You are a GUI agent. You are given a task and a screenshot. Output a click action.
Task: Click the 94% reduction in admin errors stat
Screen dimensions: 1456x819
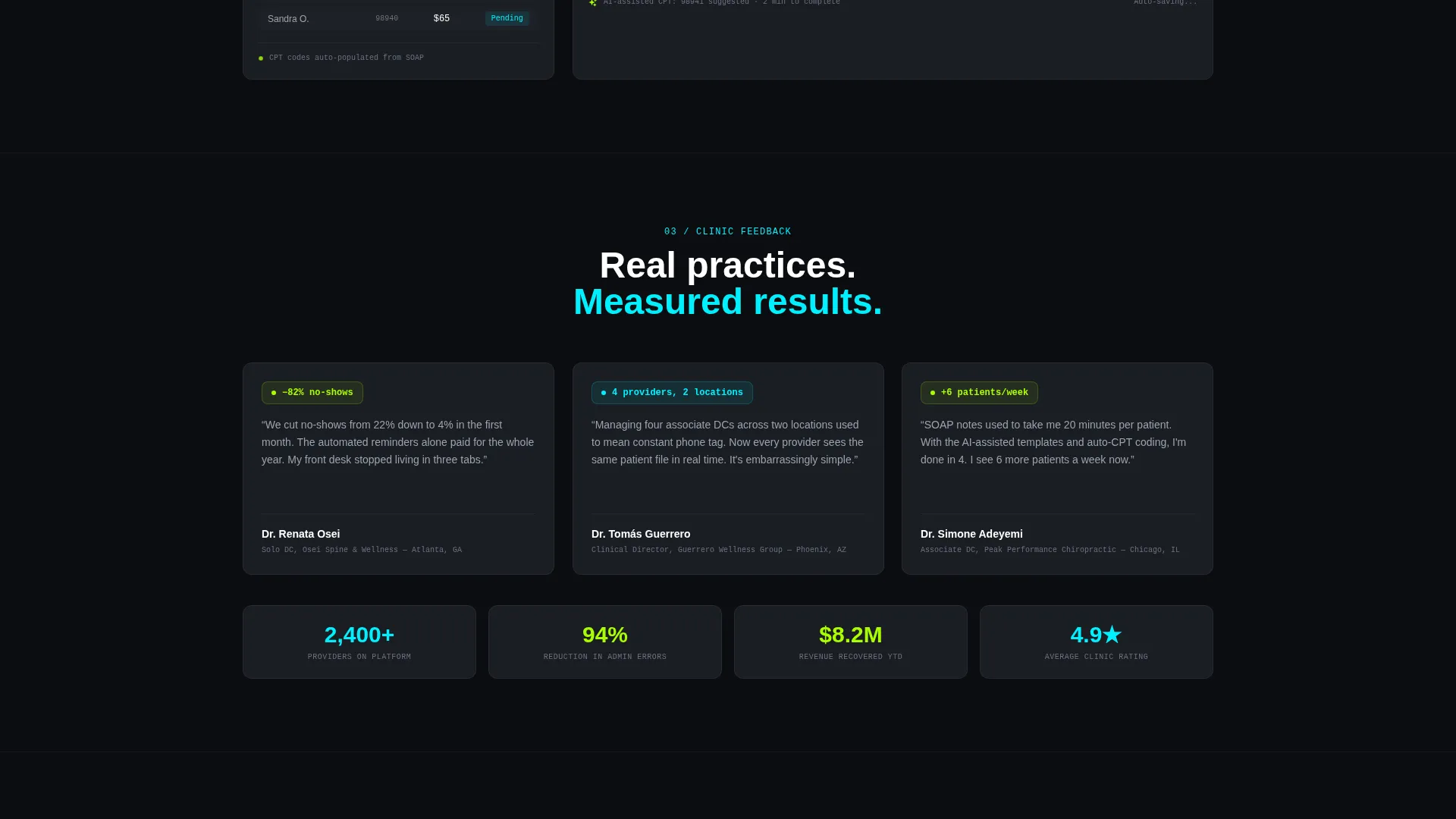(x=605, y=642)
